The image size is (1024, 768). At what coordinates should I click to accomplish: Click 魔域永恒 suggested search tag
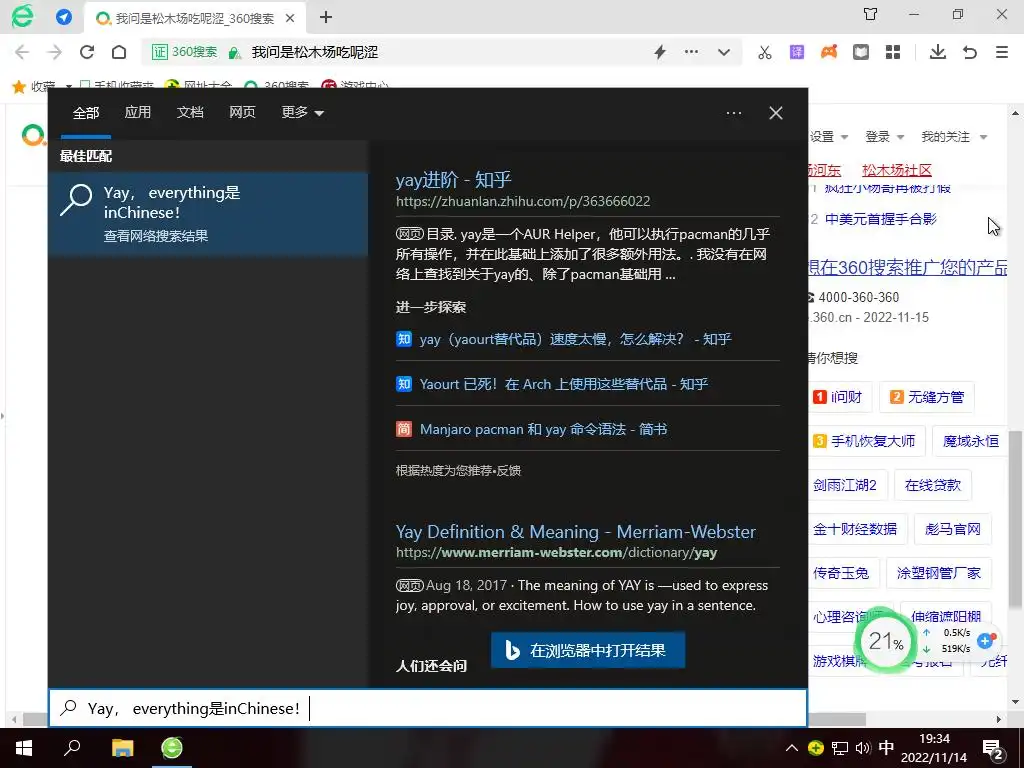tap(970, 441)
